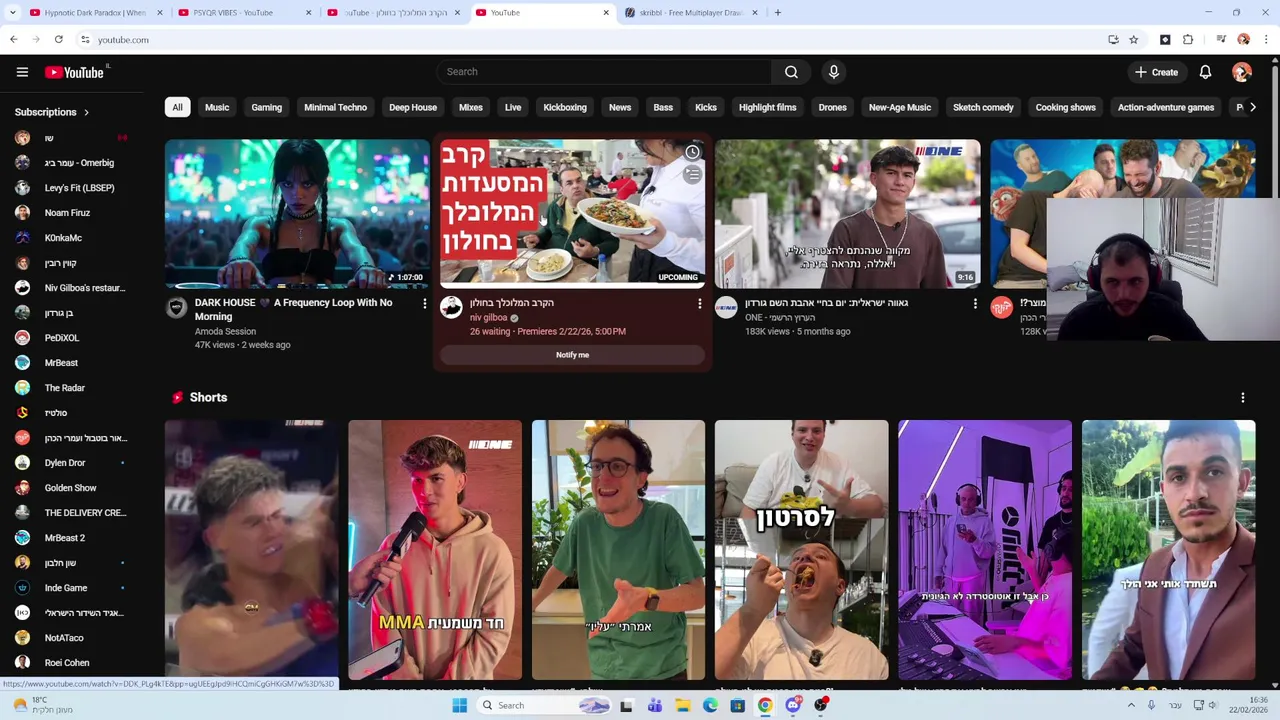Open options for DARK HOUSE video
This screenshot has height=720, width=1280.
click(x=424, y=303)
